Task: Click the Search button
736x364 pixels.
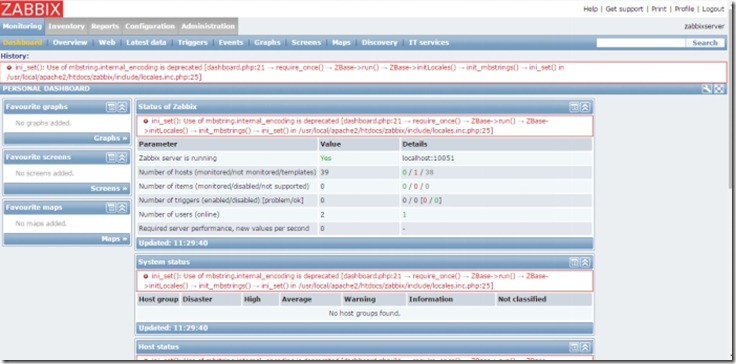Action: (705, 43)
